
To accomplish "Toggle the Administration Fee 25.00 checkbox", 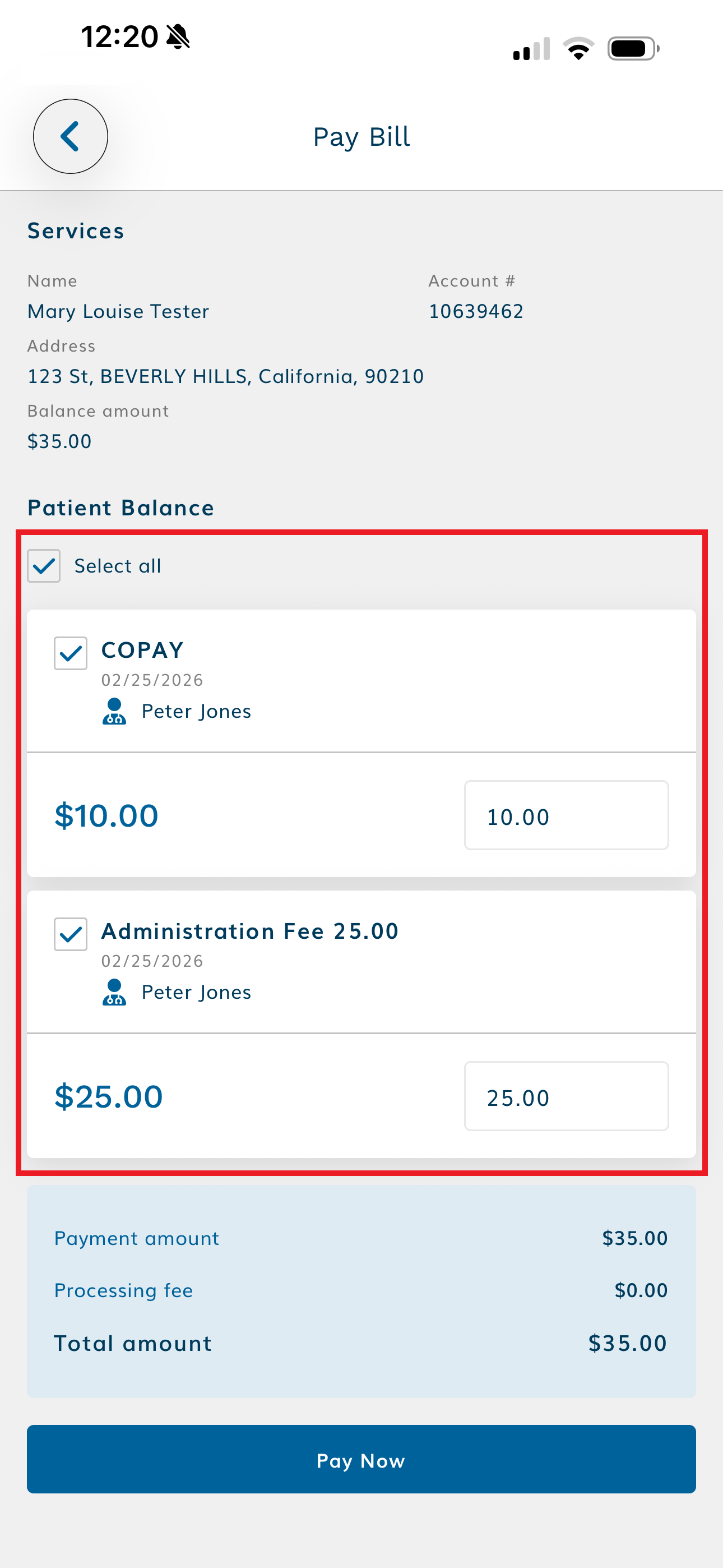I will coord(71,934).
